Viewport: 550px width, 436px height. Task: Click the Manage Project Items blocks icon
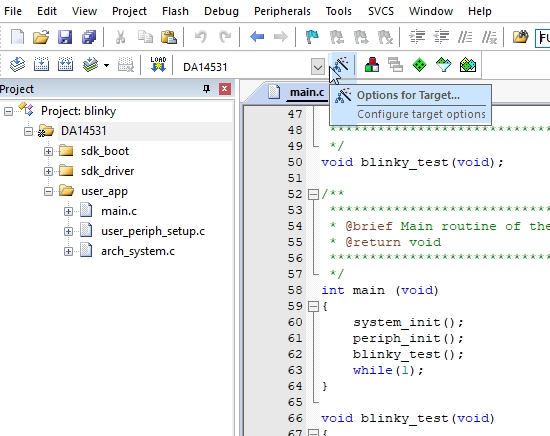372,65
